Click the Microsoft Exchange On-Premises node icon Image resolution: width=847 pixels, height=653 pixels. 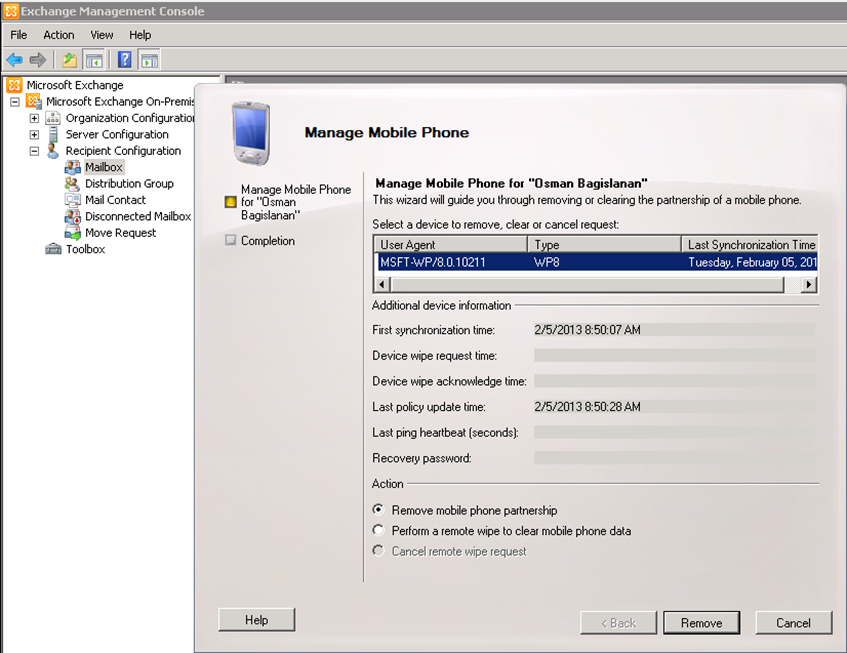point(34,102)
